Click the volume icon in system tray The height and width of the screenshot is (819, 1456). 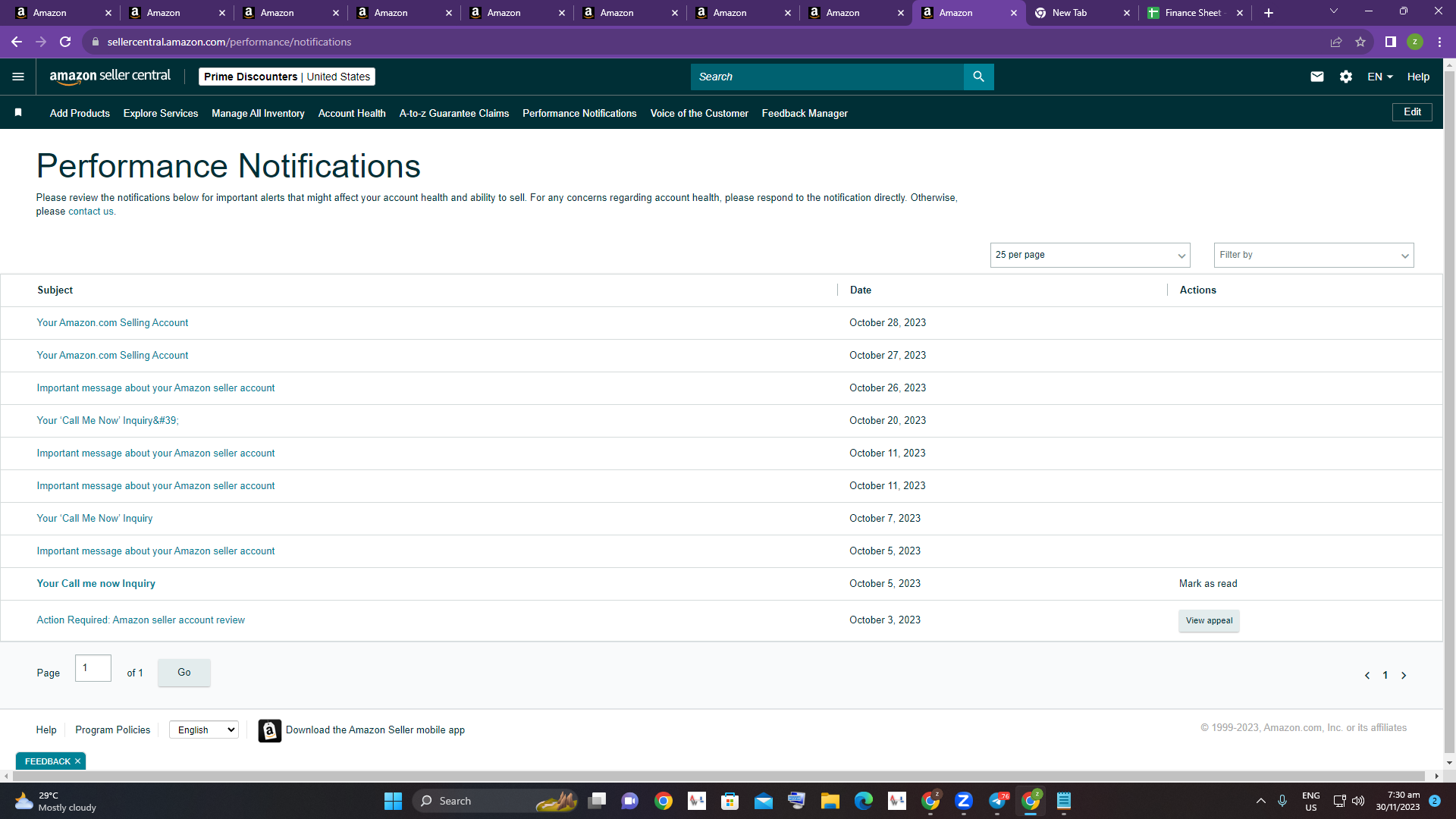(1358, 801)
